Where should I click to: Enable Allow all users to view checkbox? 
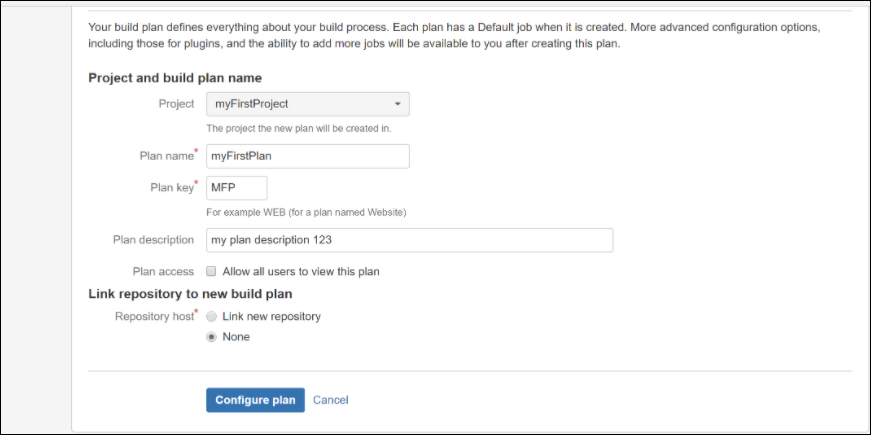pyautogui.click(x=212, y=271)
